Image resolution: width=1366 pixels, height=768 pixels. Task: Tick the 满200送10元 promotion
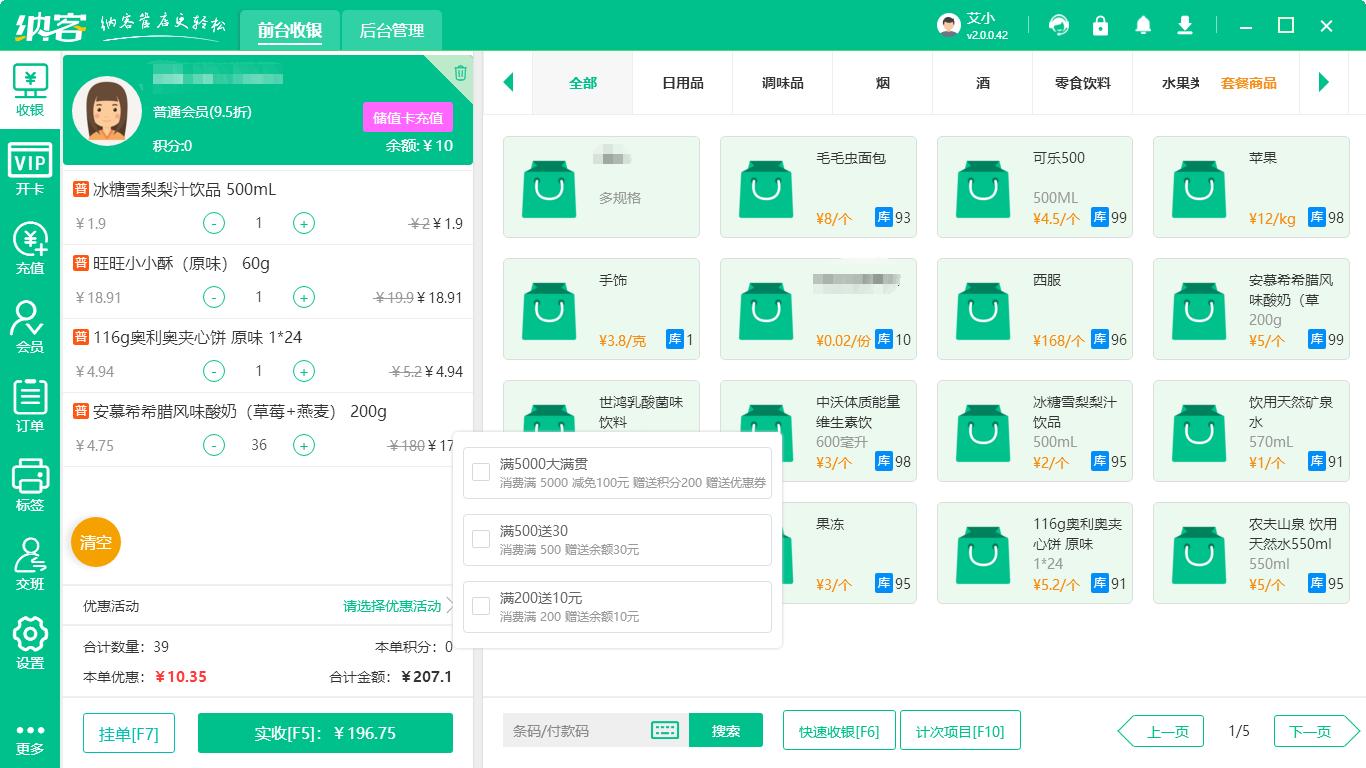480,606
